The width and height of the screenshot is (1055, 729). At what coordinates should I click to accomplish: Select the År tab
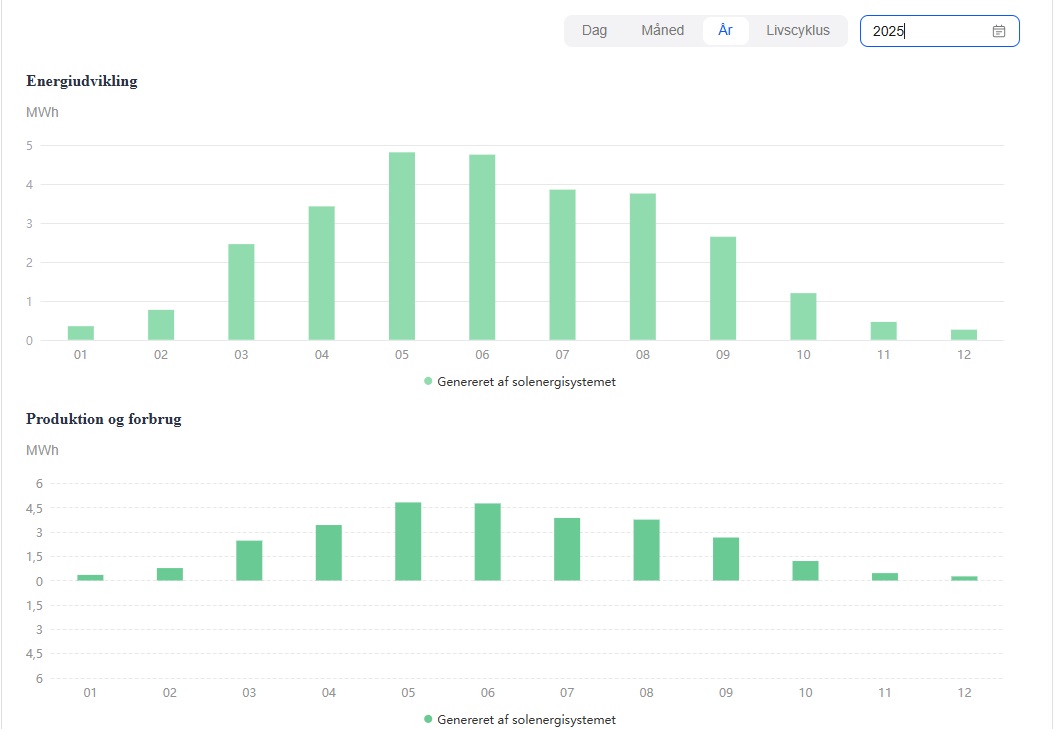pos(725,30)
